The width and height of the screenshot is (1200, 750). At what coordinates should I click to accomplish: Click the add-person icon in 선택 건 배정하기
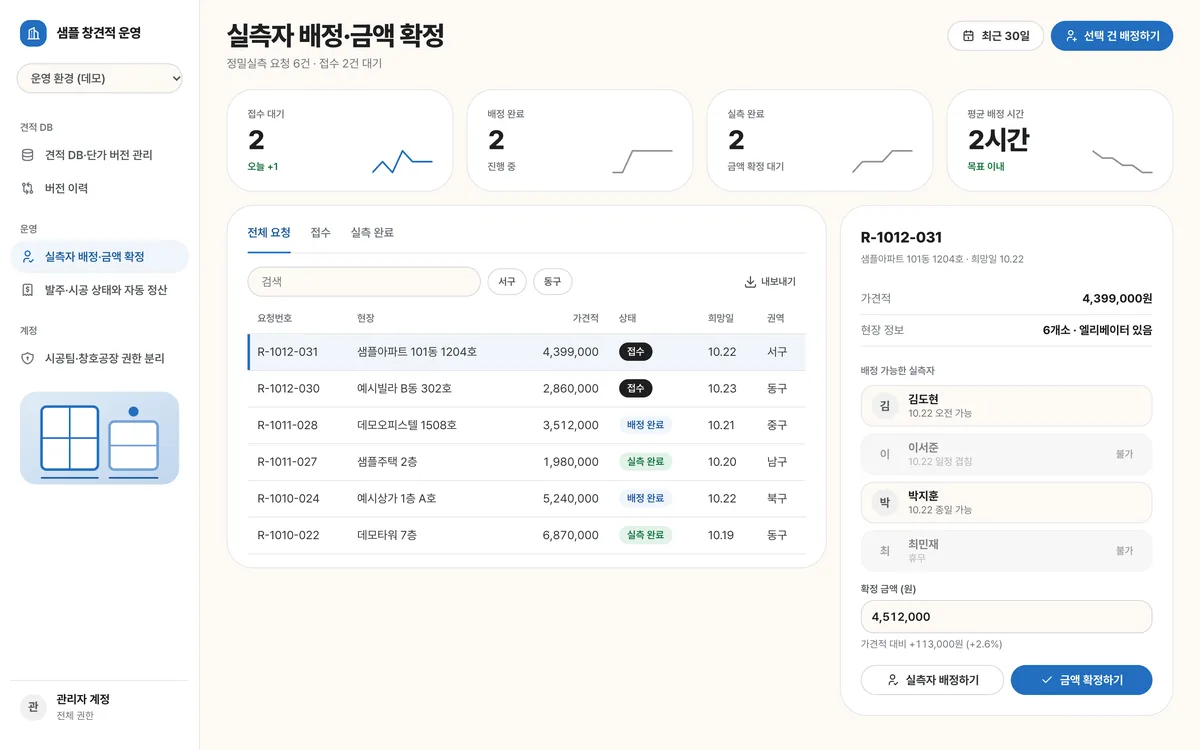pyautogui.click(x=1071, y=36)
